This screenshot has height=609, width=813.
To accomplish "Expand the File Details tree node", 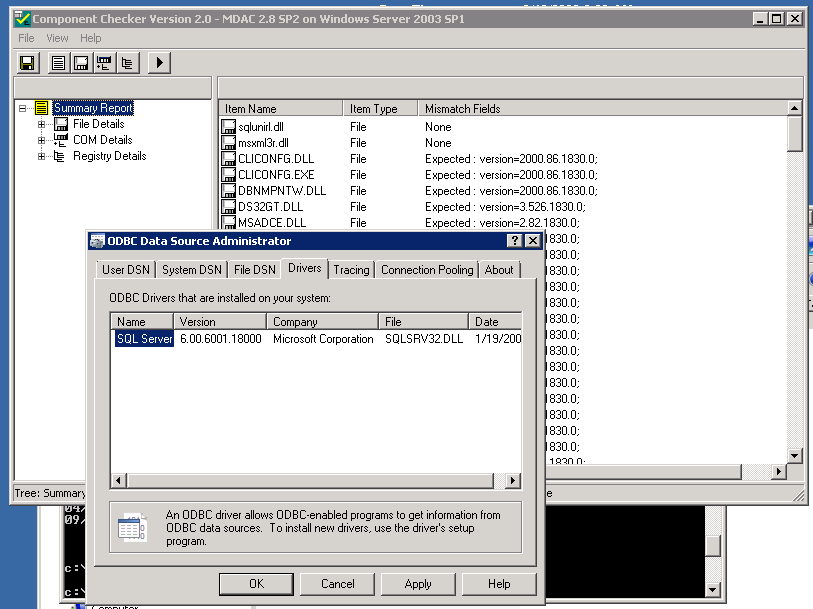I will click(42, 124).
